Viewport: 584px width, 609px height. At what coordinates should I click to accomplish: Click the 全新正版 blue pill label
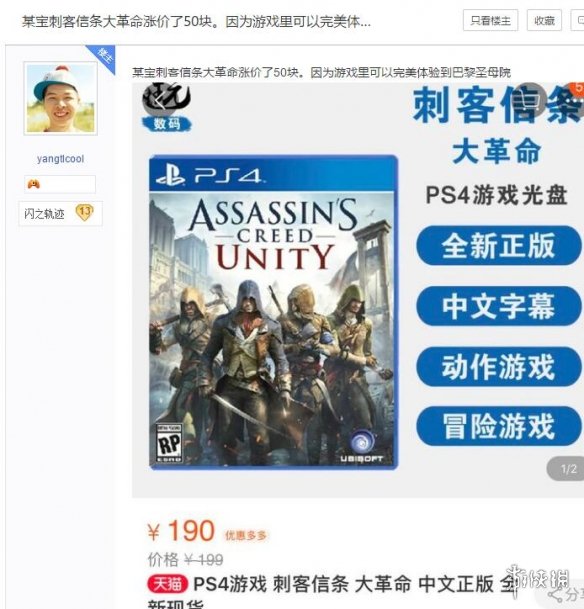pyautogui.click(x=499, y=246)
